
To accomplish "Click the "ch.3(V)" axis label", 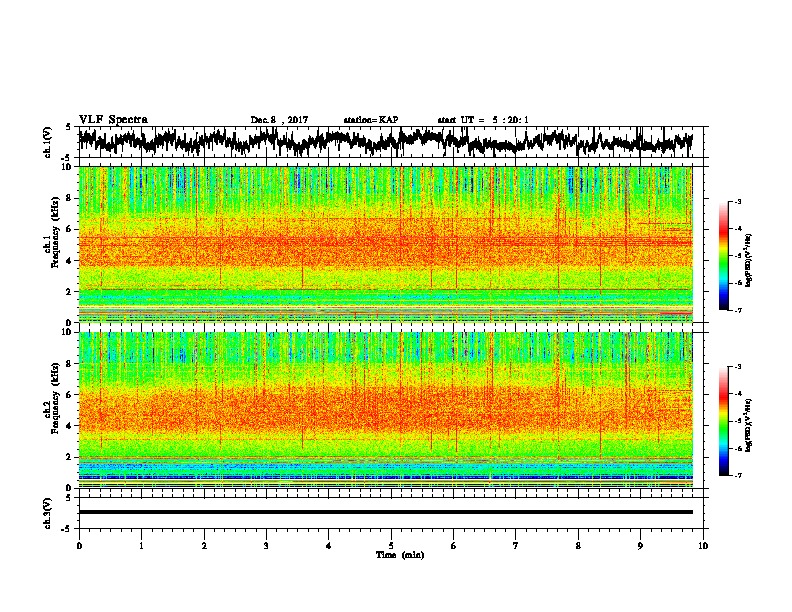I will (48, 513).
